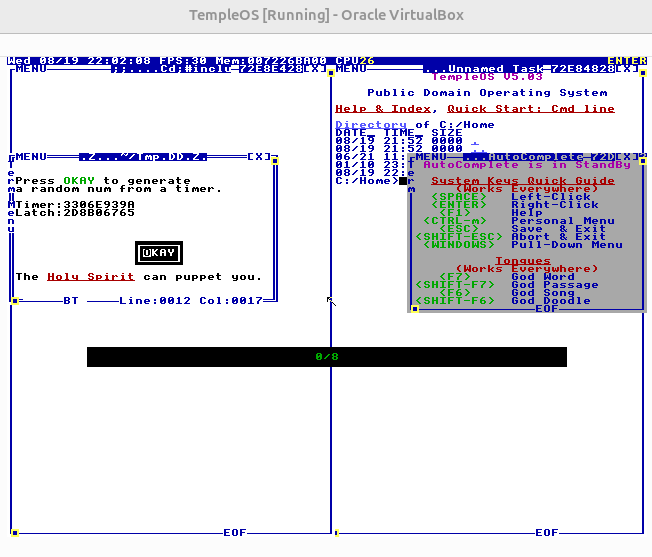The height and width of the screenshot is (557, 652).
Task: Click the <ESC> Save & Exit entry
Action: pyautogui.click(x=523, y=229)
